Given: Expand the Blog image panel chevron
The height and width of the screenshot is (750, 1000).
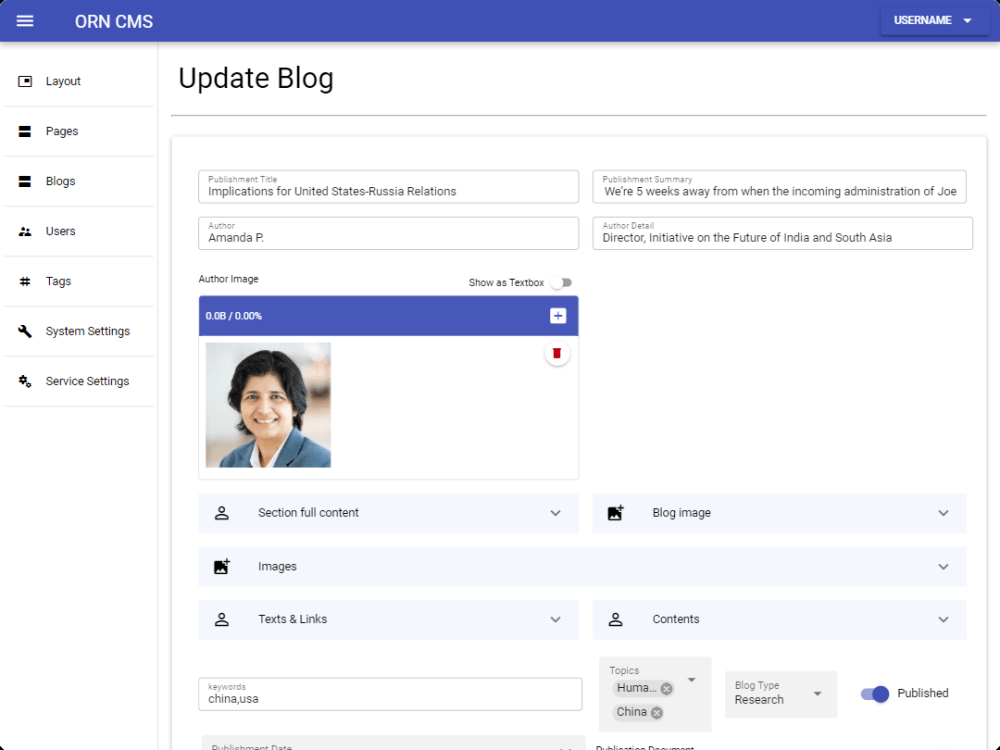Looking at the screenshot, I should 943,513.
